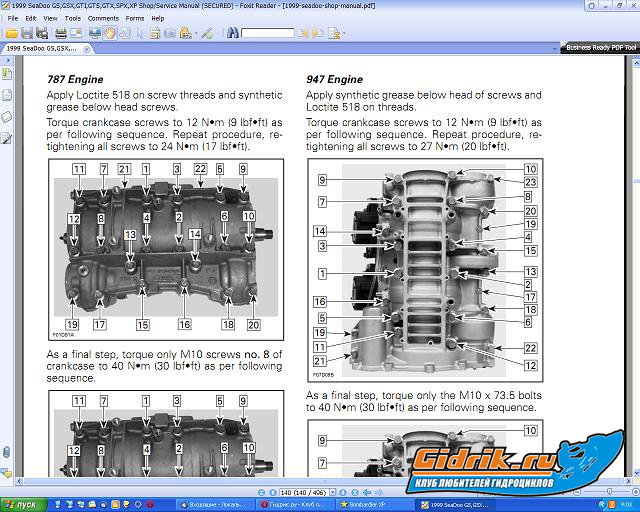Click the vertical scrollbar down arrow
The width and height of the screenshot is (640, 512).
click(635, 471)
